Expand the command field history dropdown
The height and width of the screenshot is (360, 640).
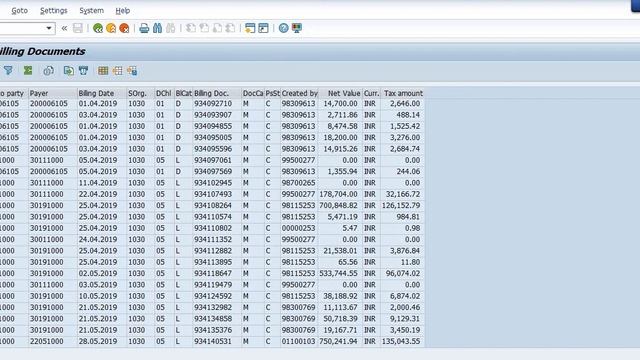click(x=49, y=28)
